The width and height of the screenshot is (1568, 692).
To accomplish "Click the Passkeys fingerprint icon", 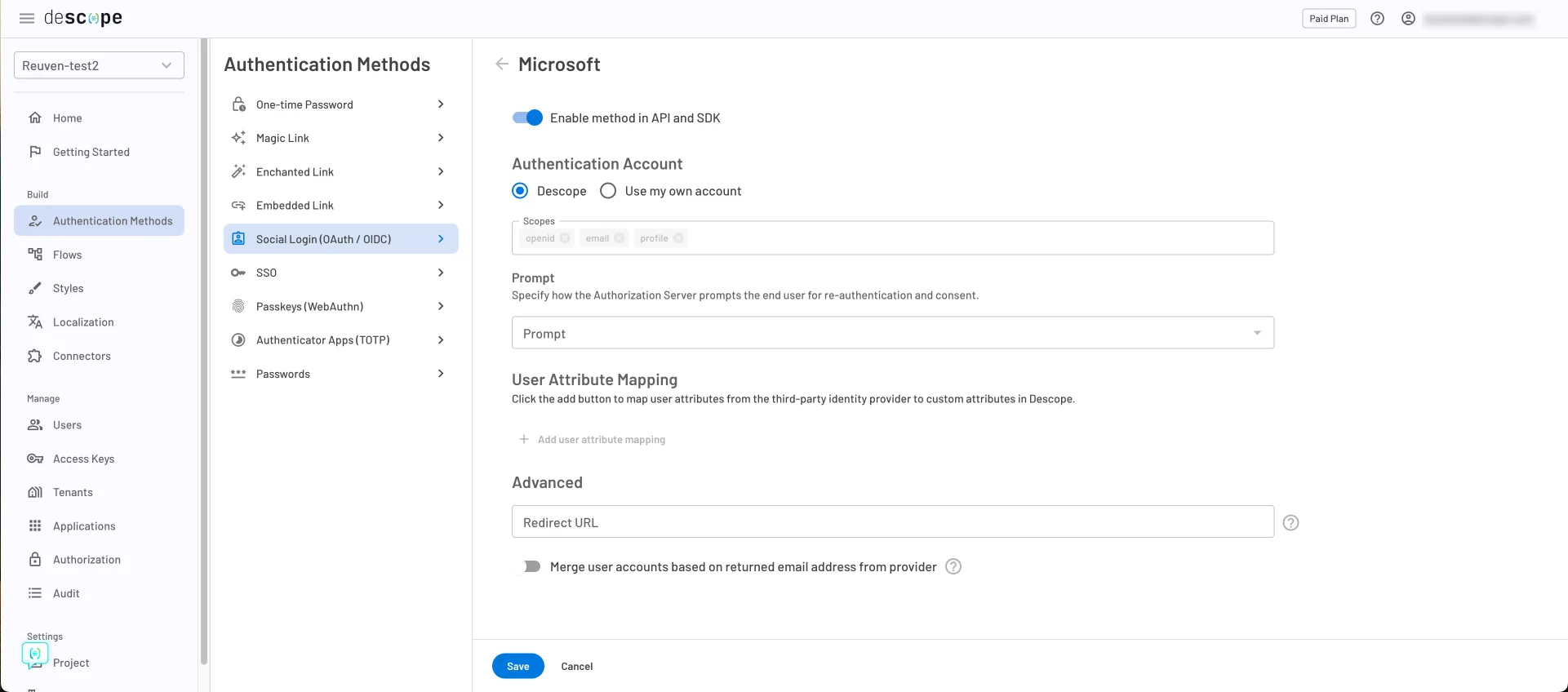I will (238, 306).
